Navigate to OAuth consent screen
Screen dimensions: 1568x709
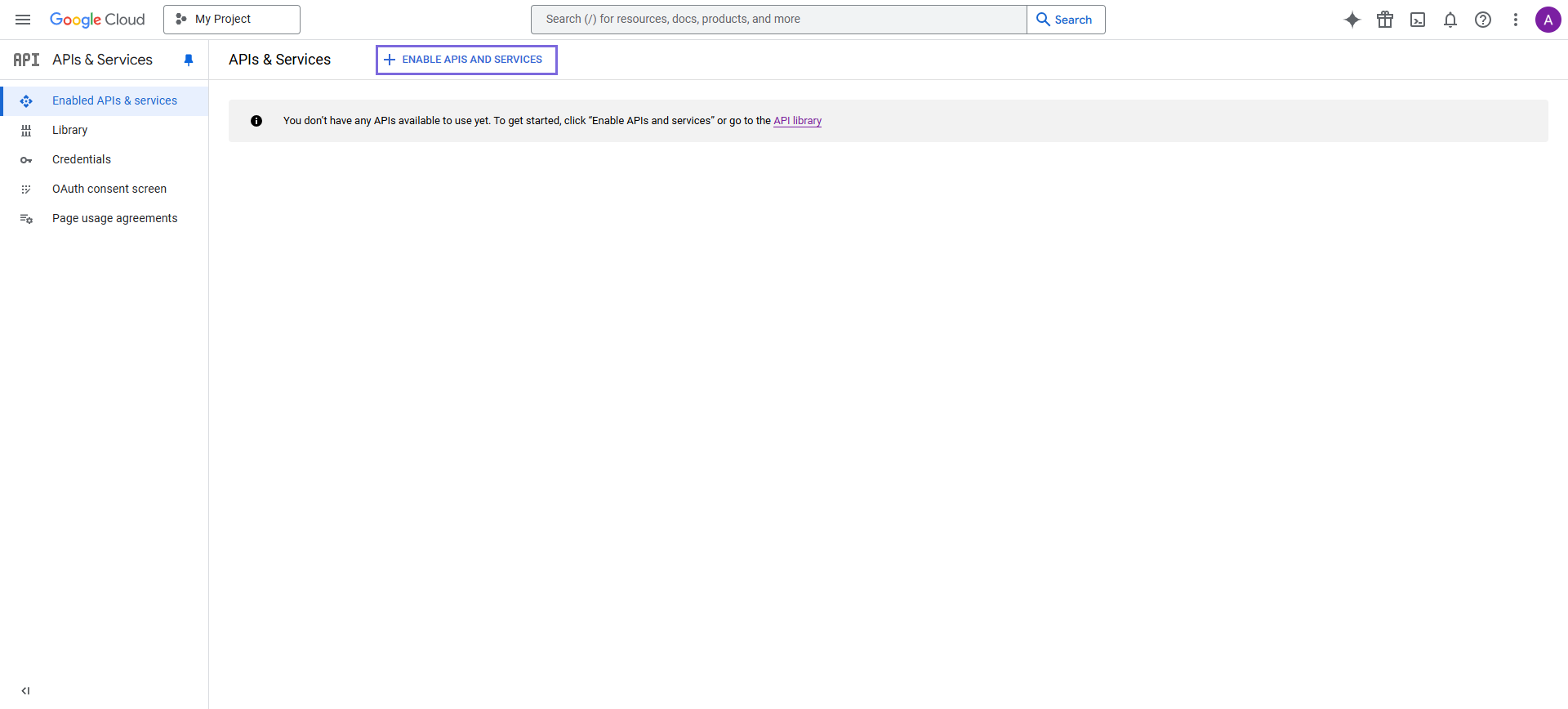coord(109,189)
